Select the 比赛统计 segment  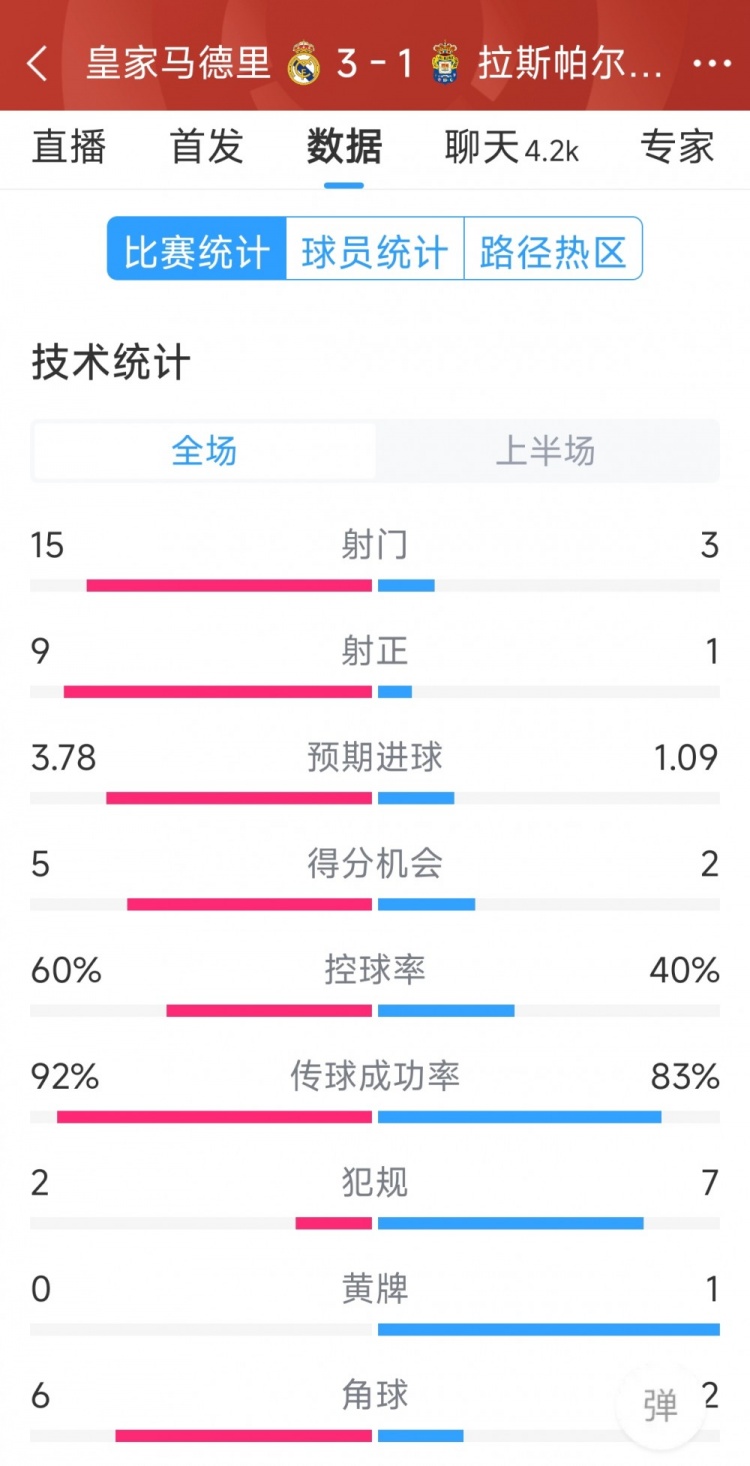[x=197, y=251]
